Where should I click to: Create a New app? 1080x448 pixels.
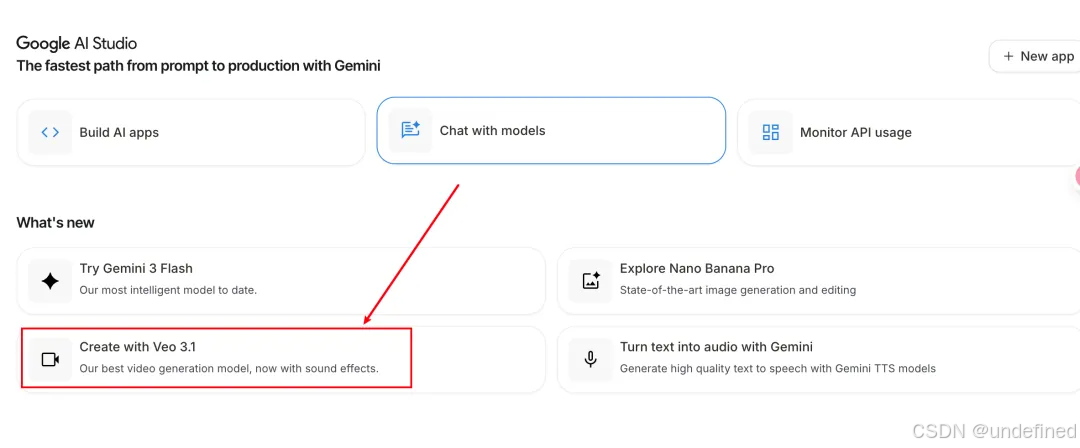(1035, 57)
